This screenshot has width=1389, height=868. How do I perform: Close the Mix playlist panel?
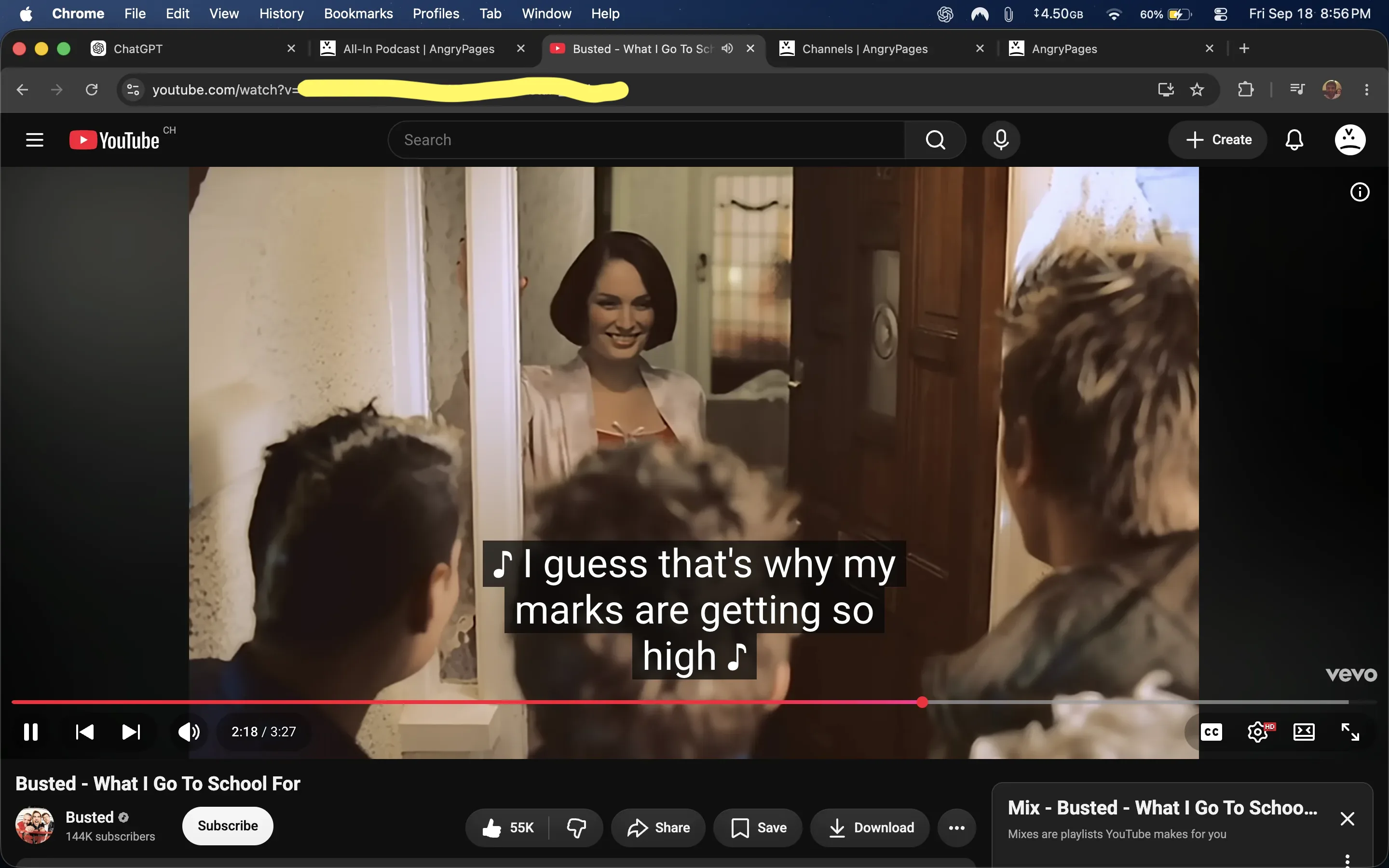[1347, 819]
